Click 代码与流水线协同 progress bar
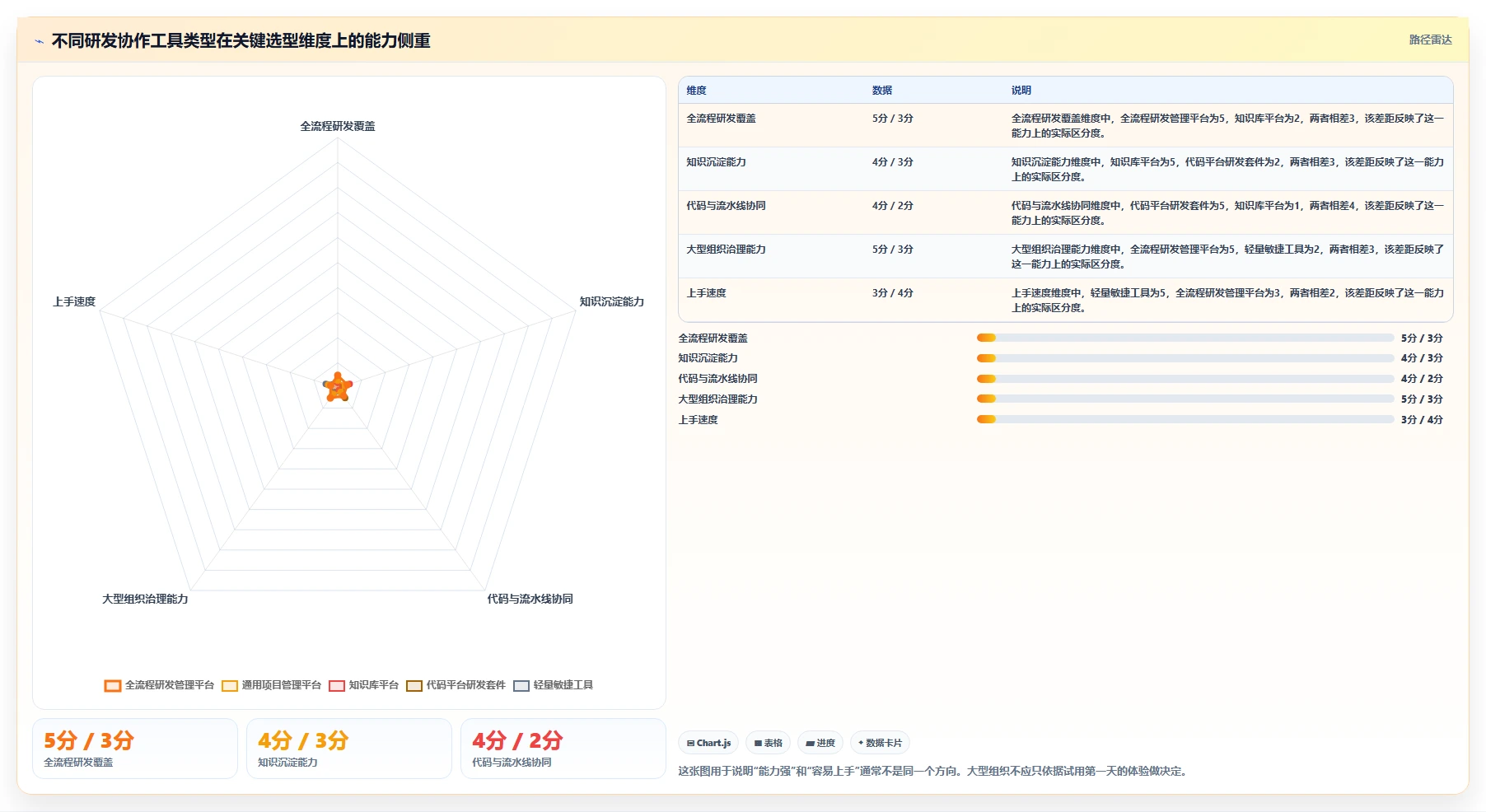Viewport: 1486px width, 812px height. coord(1185,379)
